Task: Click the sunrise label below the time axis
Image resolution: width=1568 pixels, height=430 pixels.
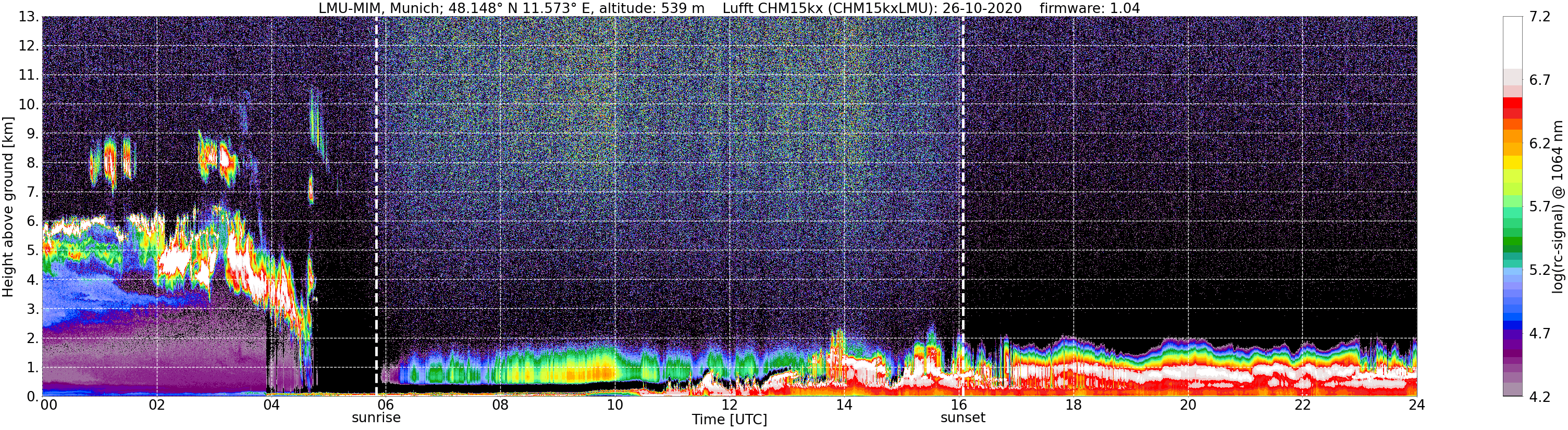Action: click(376, 418)
